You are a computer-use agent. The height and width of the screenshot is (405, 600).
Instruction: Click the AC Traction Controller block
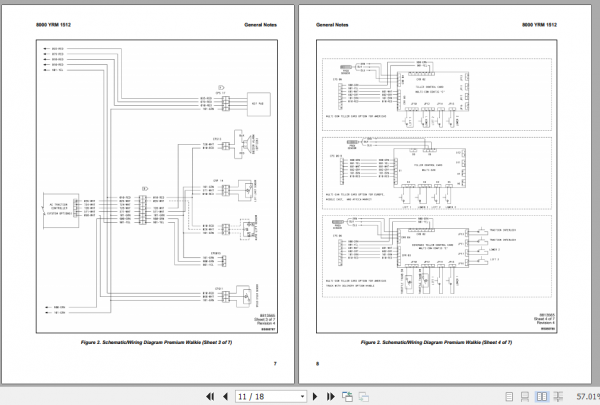tap(61, 211)
